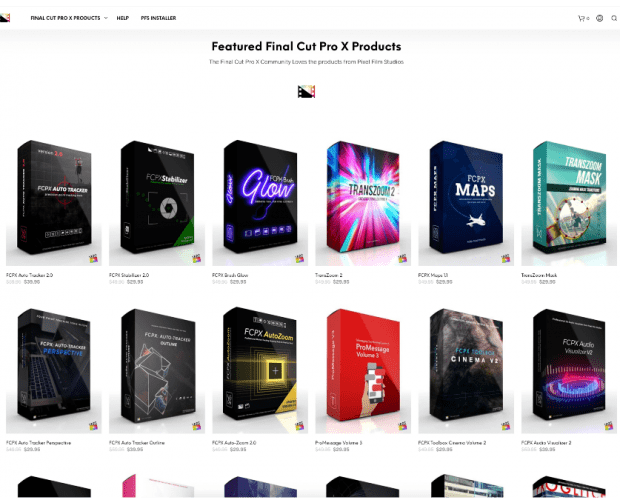This screenshot has width=620, height=500.
Task: Select the FCPX AutoZoom box thumbnail
Action: [260, 369]
